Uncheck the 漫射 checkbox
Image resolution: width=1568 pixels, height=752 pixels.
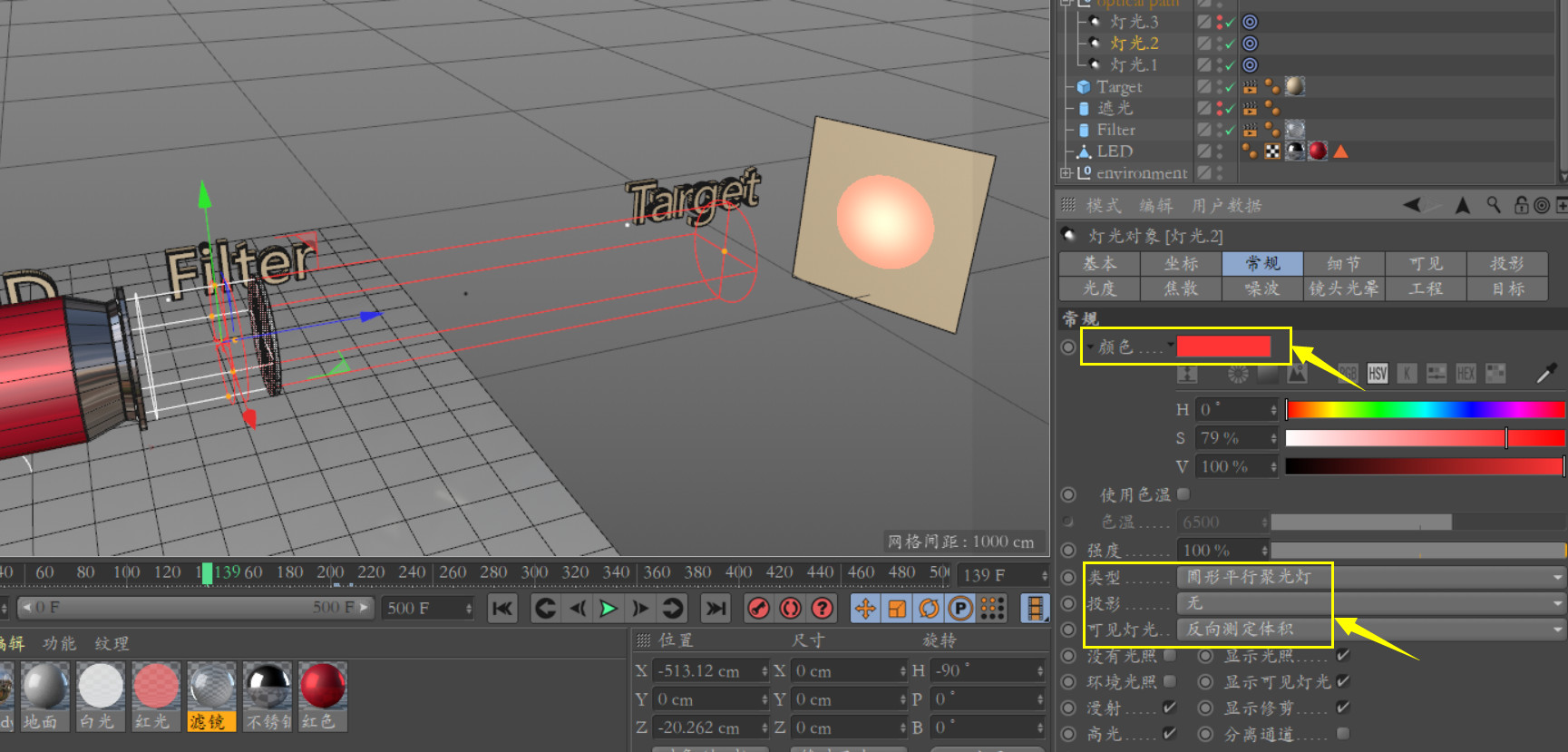[x=1170, y=708]
